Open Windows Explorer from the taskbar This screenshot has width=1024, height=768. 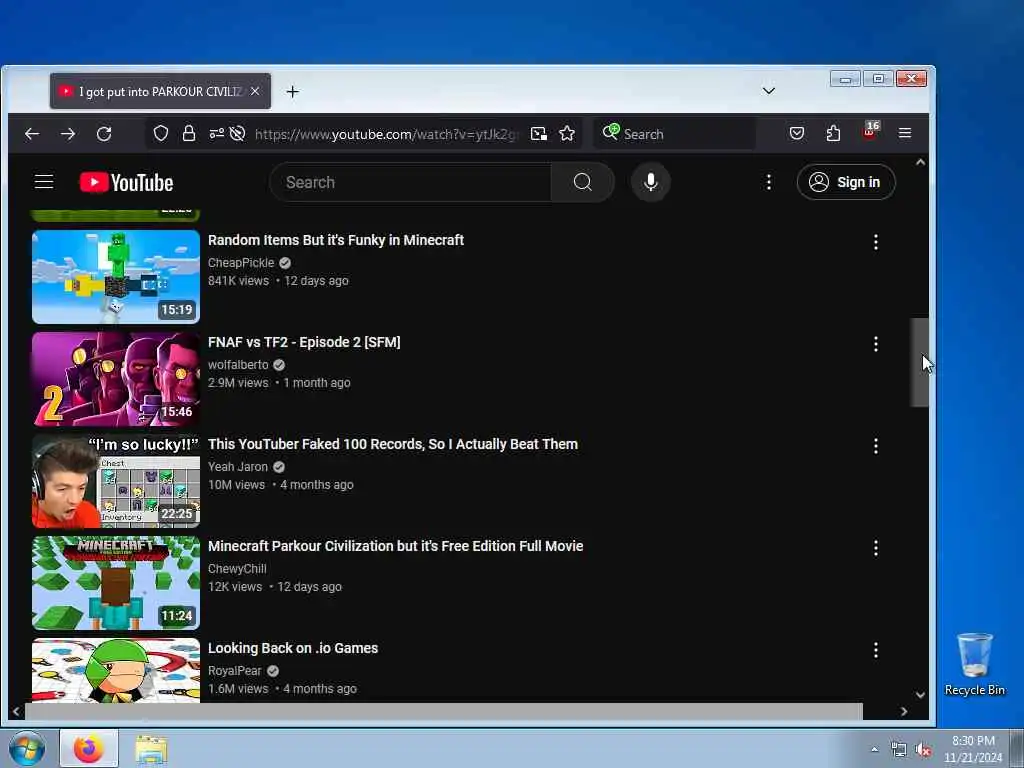[x=151, y=749]
